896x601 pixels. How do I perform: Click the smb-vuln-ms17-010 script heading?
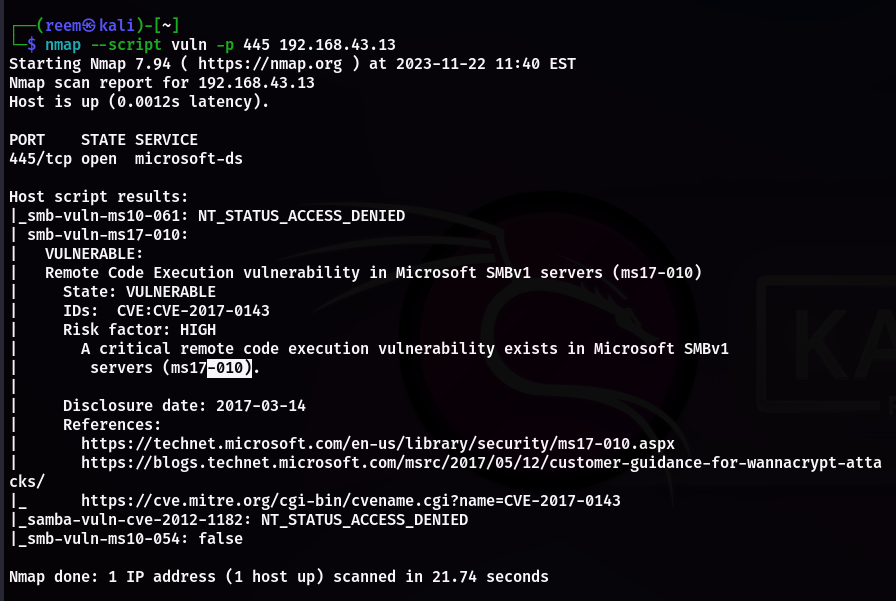tap(107, 235)
